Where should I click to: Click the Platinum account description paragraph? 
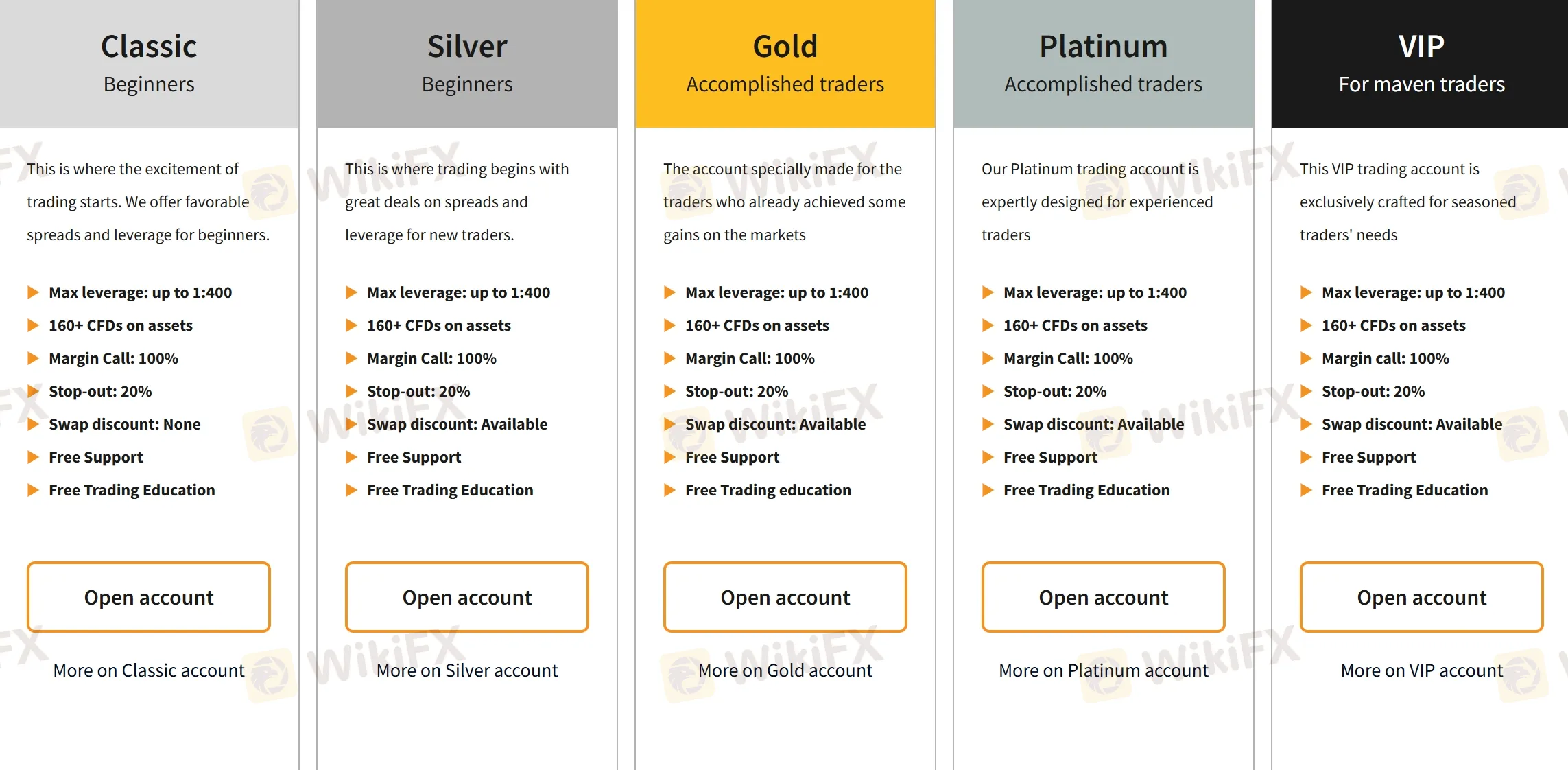pos(1095,201)
